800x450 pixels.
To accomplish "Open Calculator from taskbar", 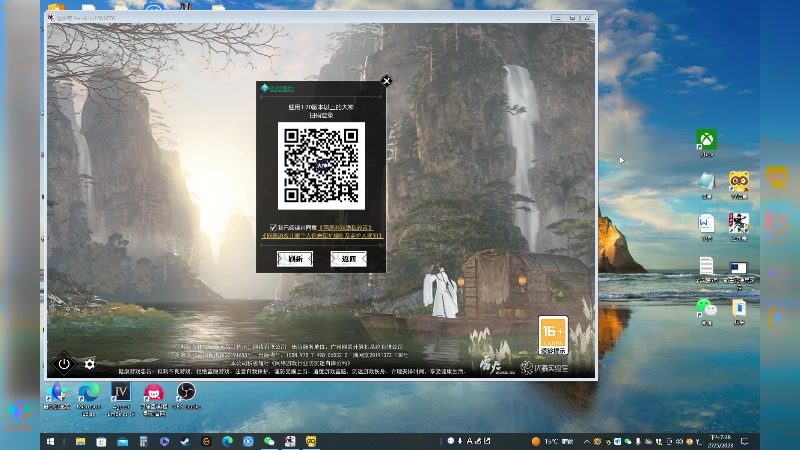I will click(x=143, y=441).
